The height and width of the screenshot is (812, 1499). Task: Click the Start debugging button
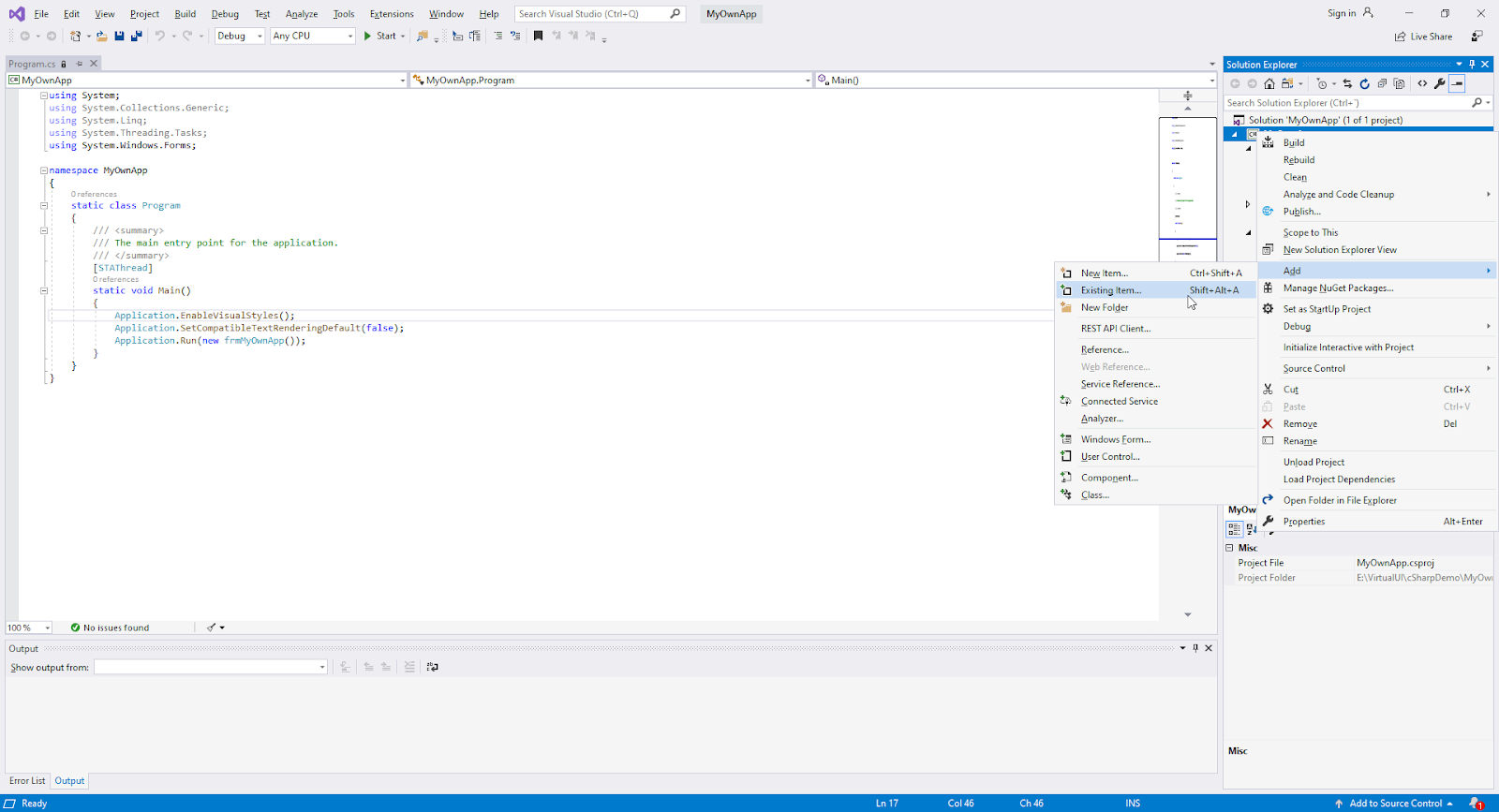tap(379, 36)
